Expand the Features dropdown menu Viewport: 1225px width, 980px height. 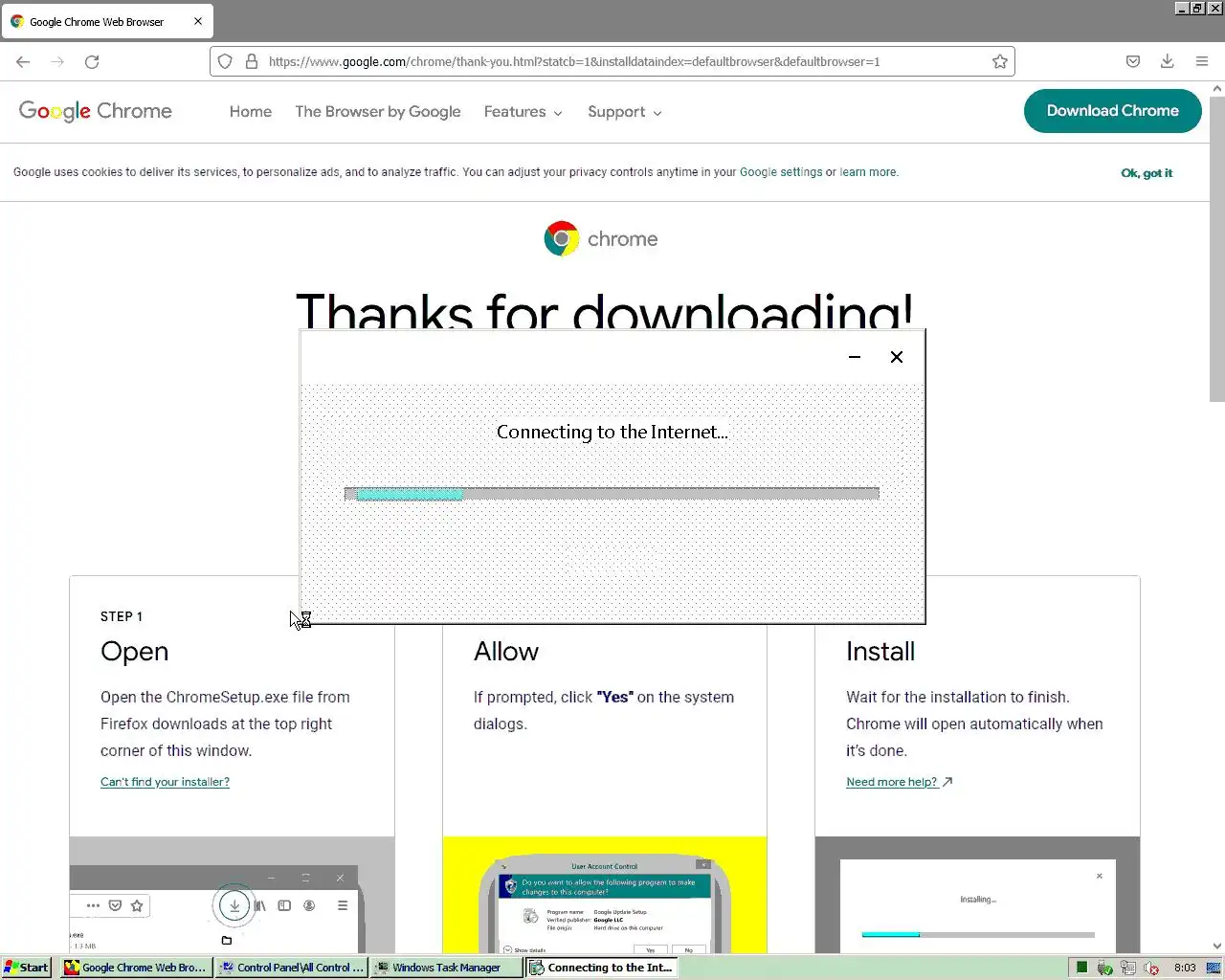(523, 112)
